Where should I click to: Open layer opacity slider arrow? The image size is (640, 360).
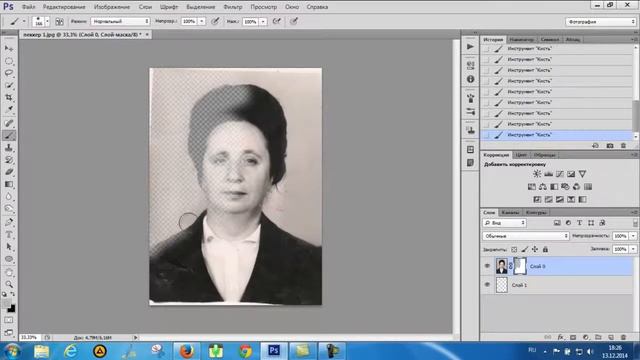click(633, 236)
